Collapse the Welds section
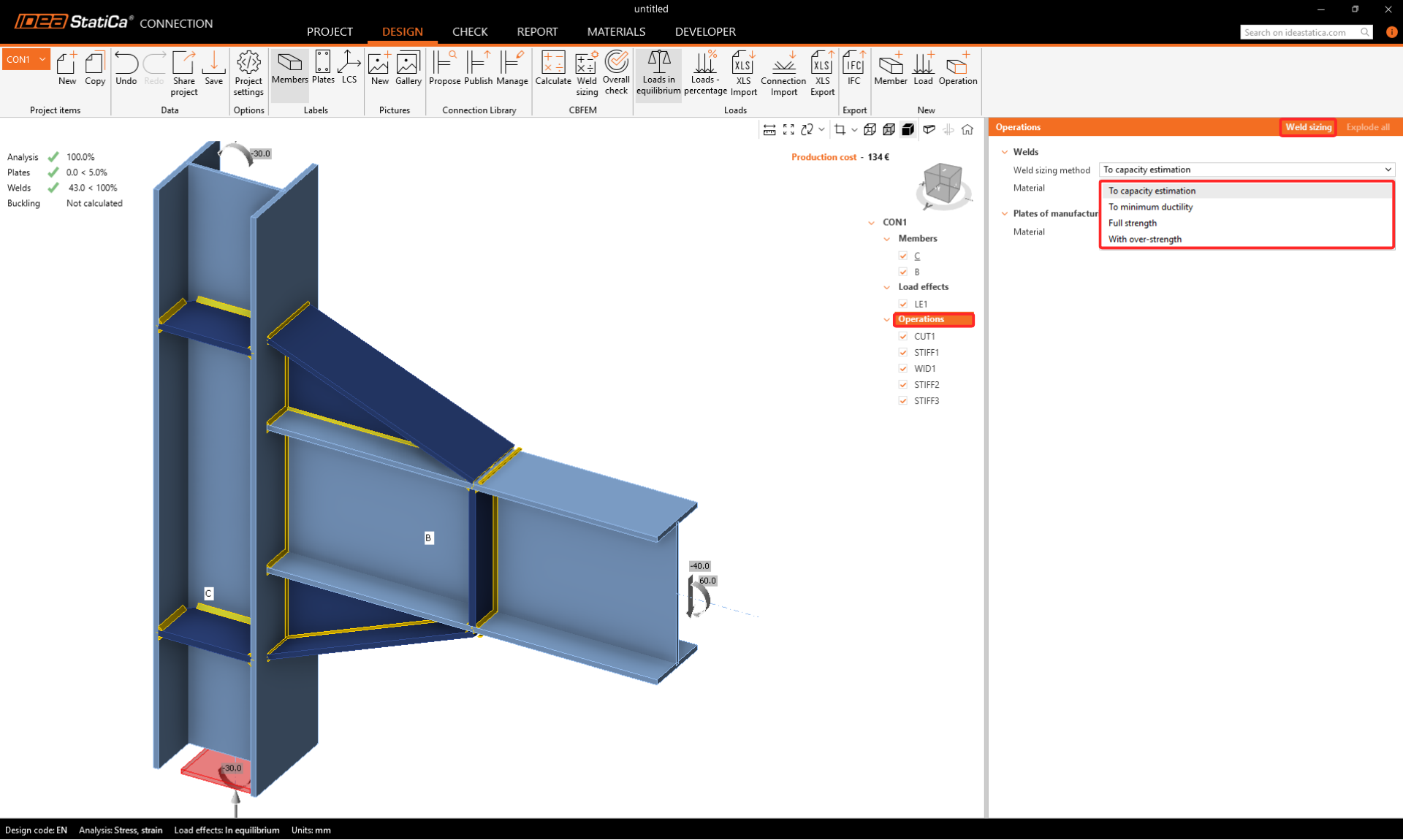 [1005, 152]
